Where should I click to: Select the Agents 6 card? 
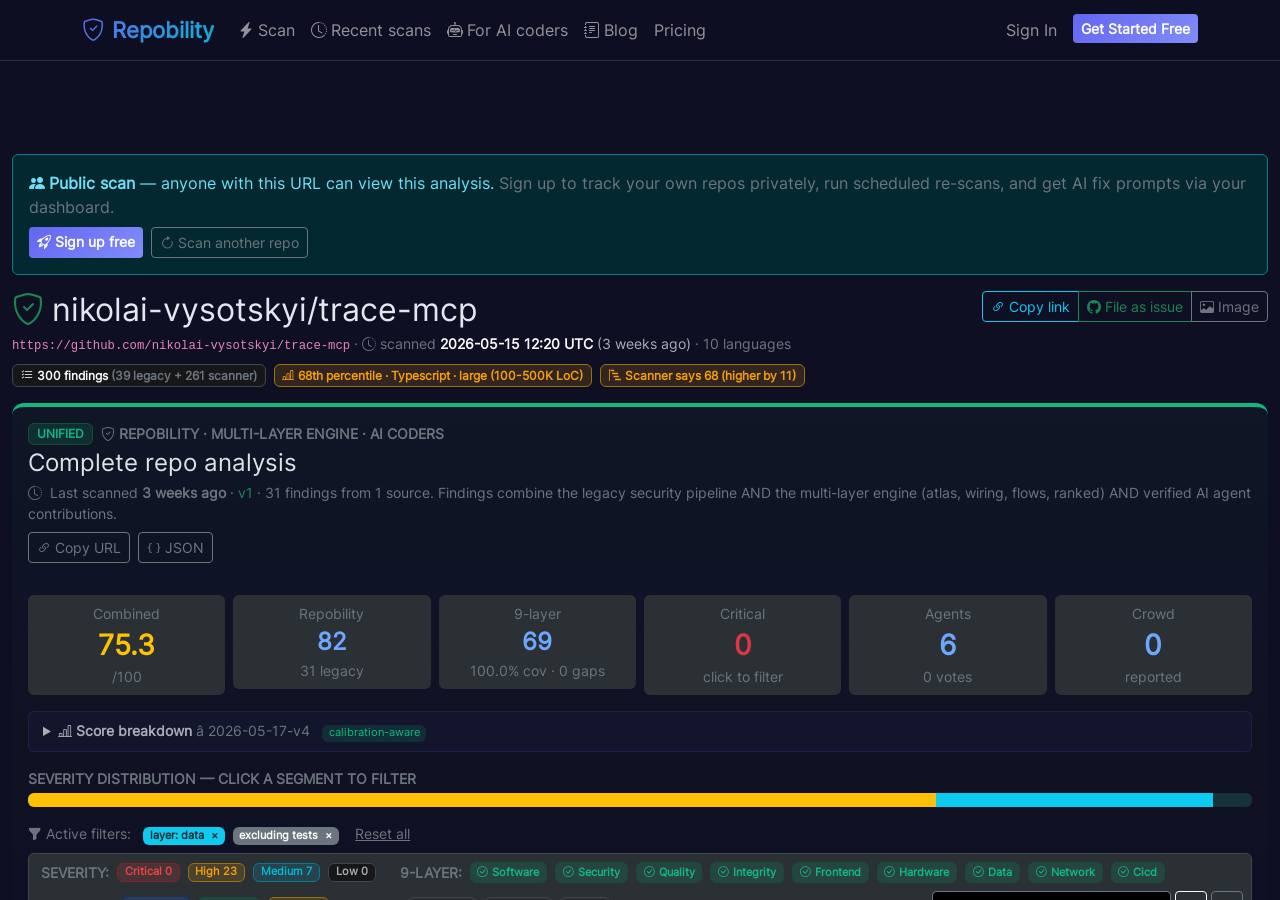(948, 645)
